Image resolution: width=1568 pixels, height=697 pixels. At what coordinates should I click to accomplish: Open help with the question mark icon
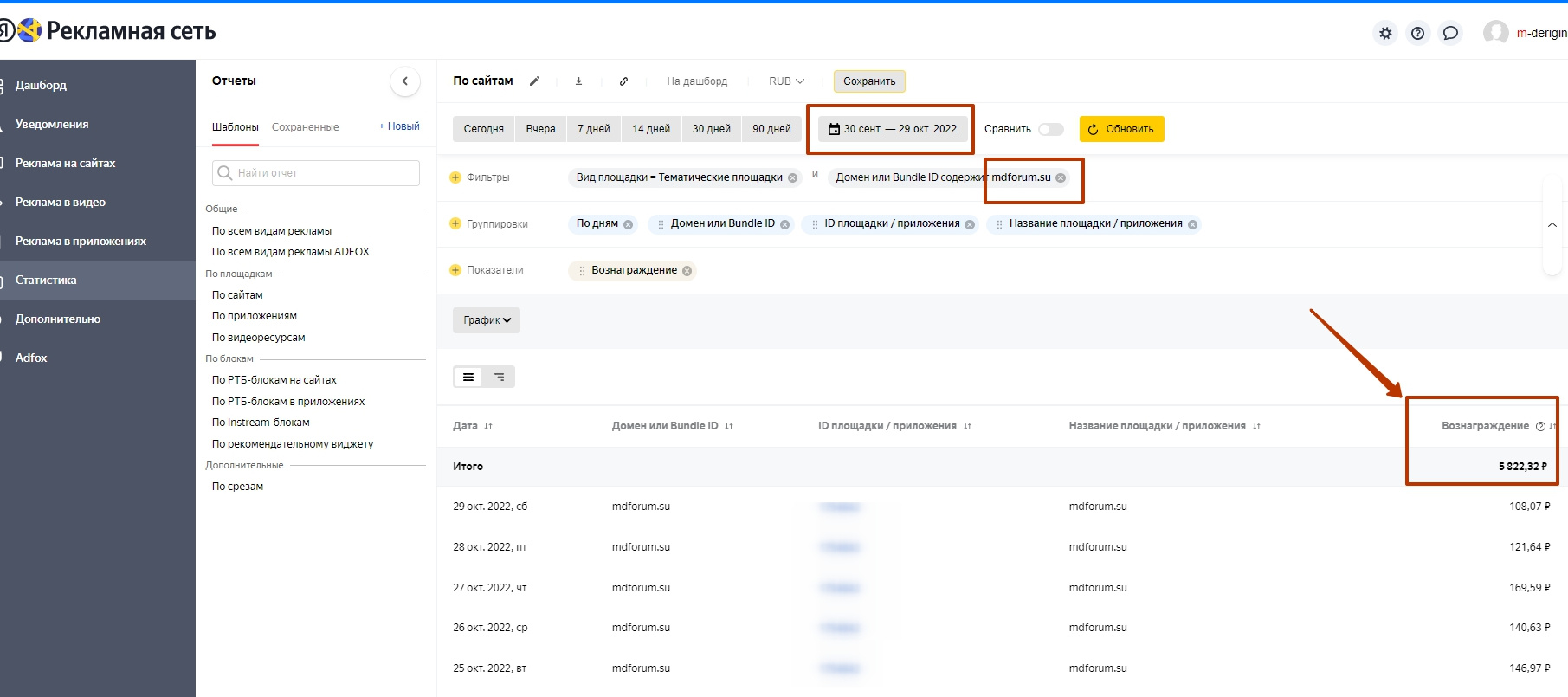[1417, 34]
